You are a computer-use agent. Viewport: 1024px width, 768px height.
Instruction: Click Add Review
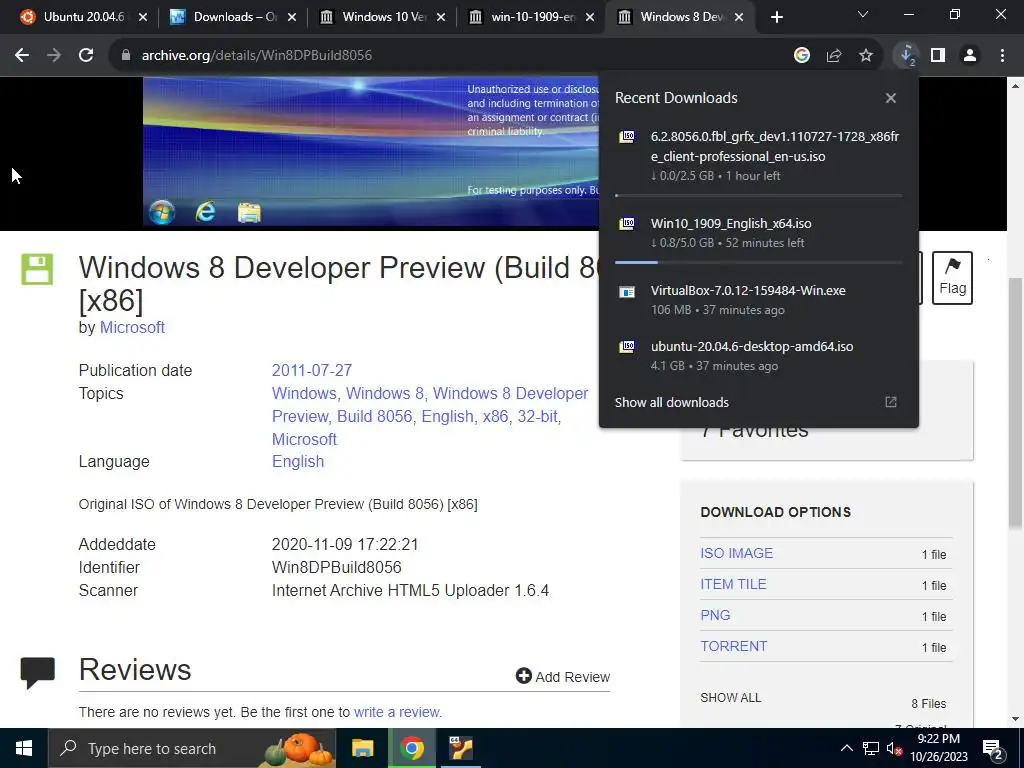click(x=563, y=677)
